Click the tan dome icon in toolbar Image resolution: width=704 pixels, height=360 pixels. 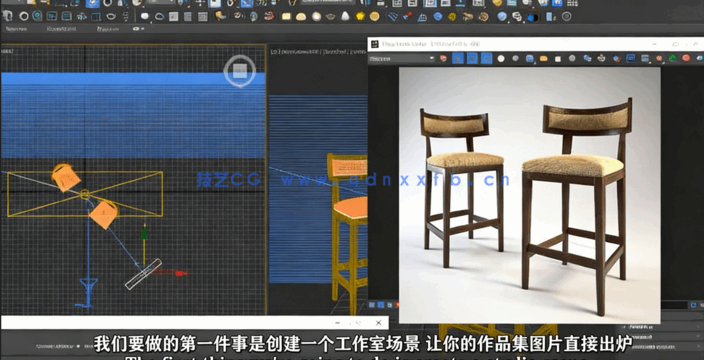[x=301, y=17]
